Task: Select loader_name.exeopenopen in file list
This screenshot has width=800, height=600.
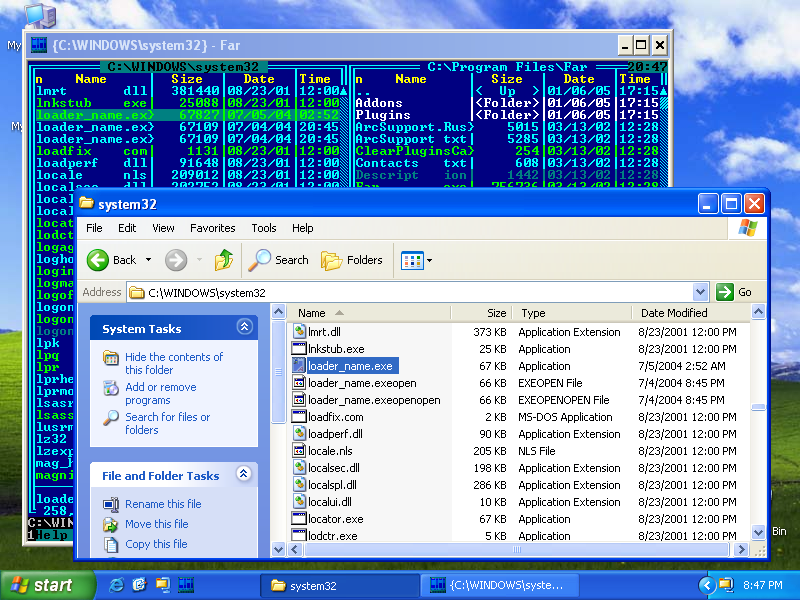Action: coord(374,400)
